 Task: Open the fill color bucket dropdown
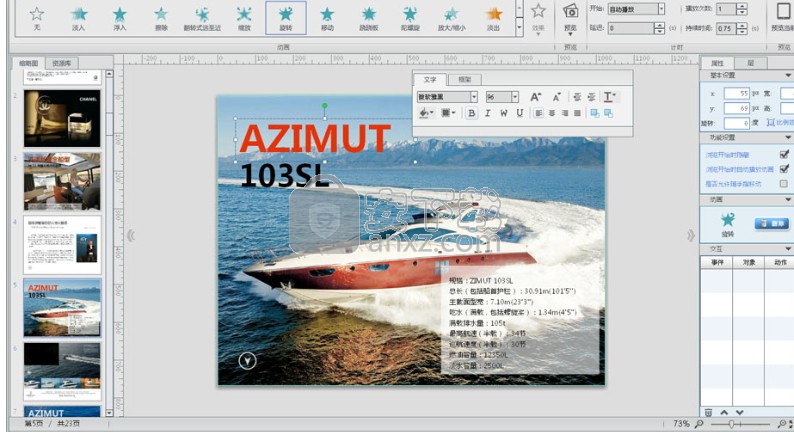click(x=426, y=113)
